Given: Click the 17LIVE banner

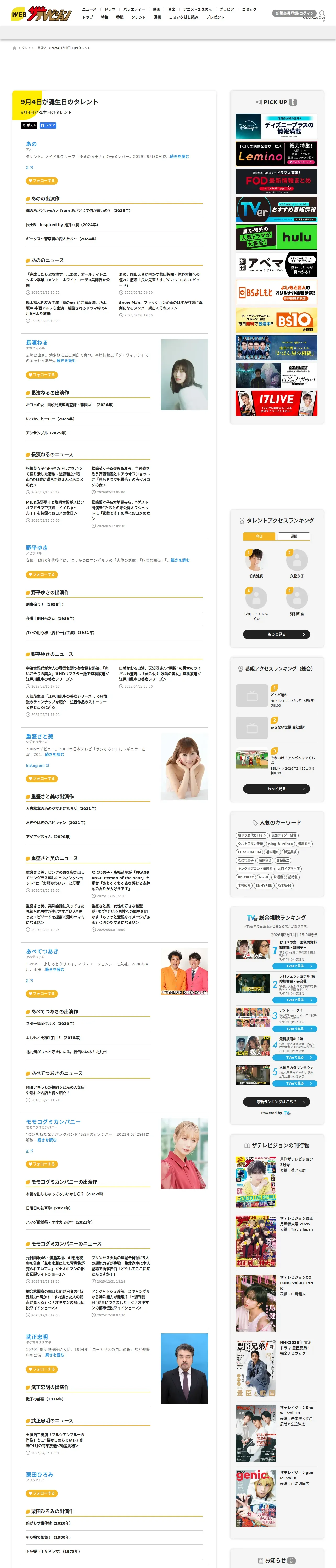Looking at the screenshot, I should pos(276,403).
